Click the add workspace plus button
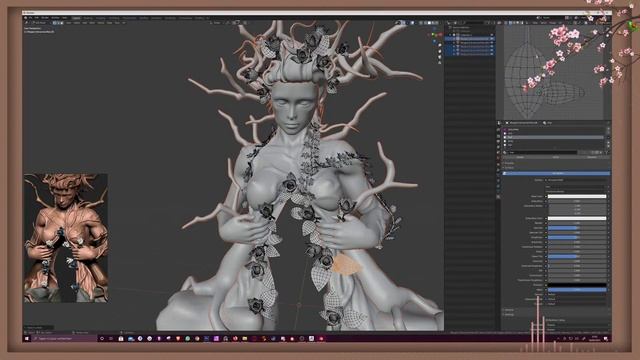 point(208,18)
